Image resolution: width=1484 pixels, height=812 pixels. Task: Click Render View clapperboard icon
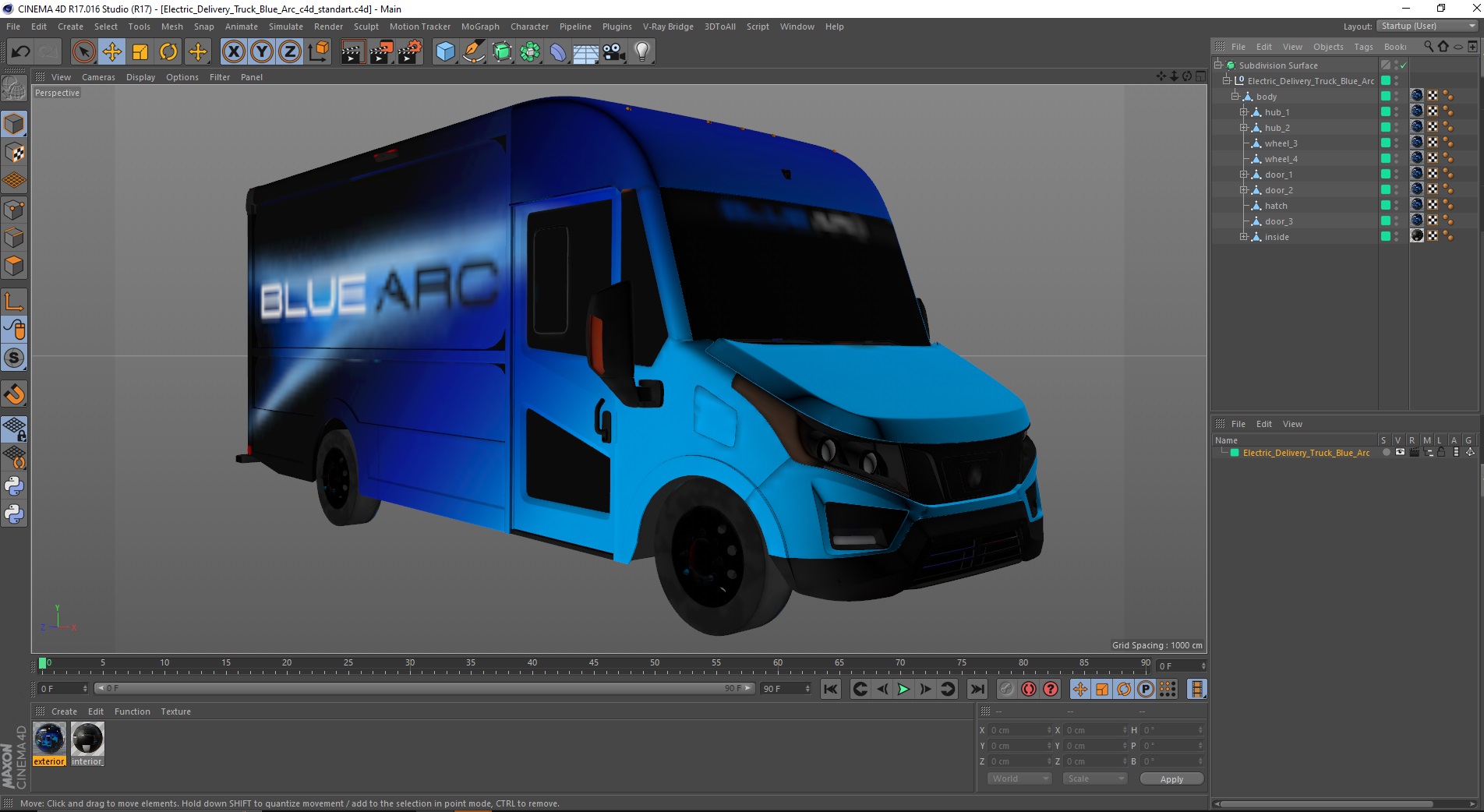point(352,52)
